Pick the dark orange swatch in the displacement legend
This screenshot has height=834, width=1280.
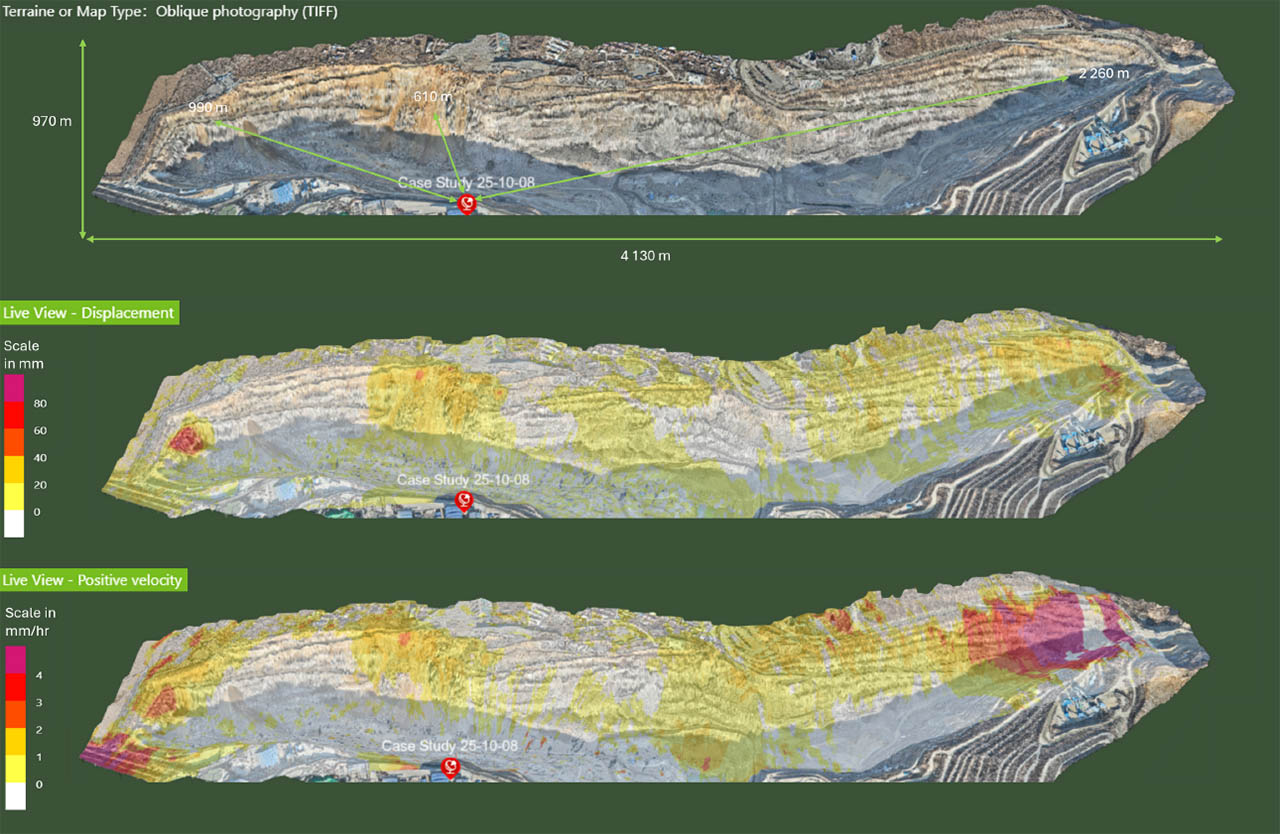[14, 443]
